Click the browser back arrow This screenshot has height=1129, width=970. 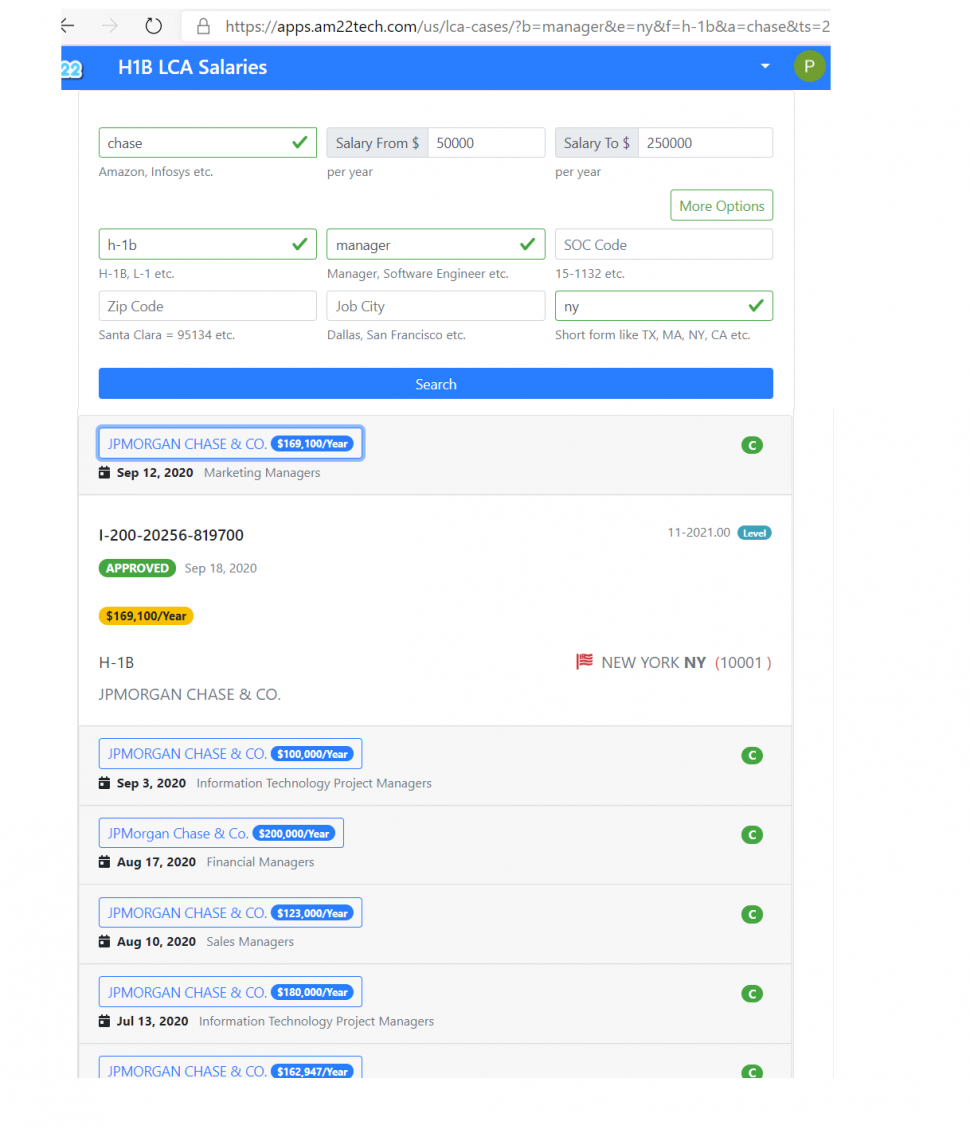point(68,27)
